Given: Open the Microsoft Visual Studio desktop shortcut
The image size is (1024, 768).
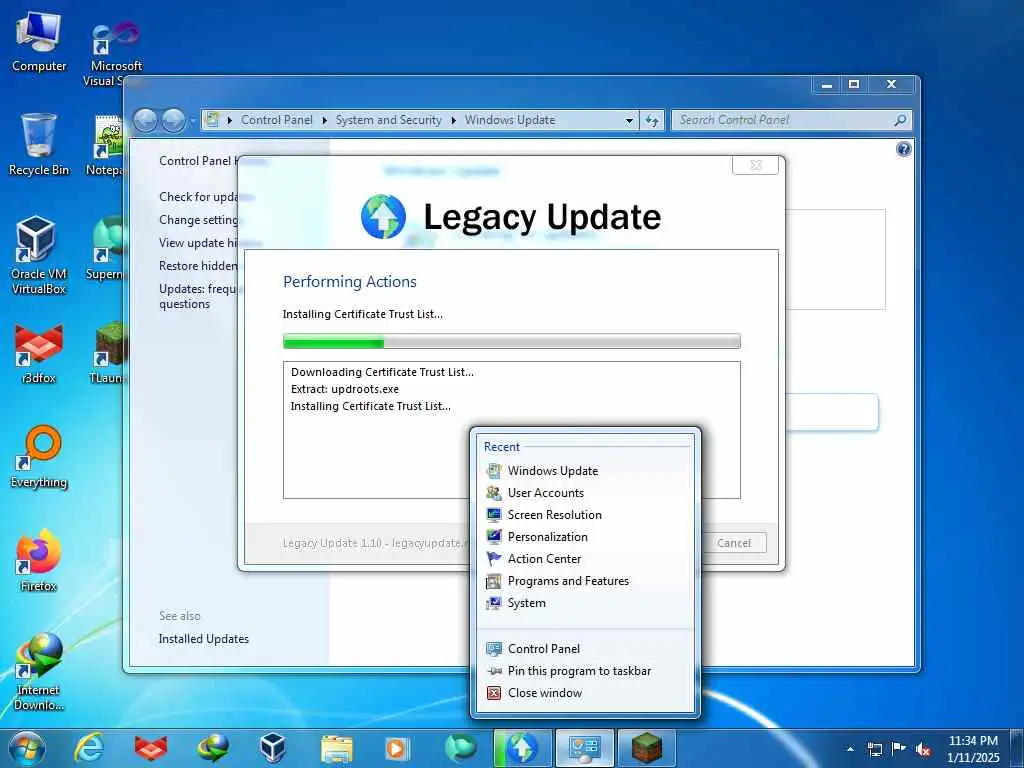Looking at the screenshot, I should point(116,52).
